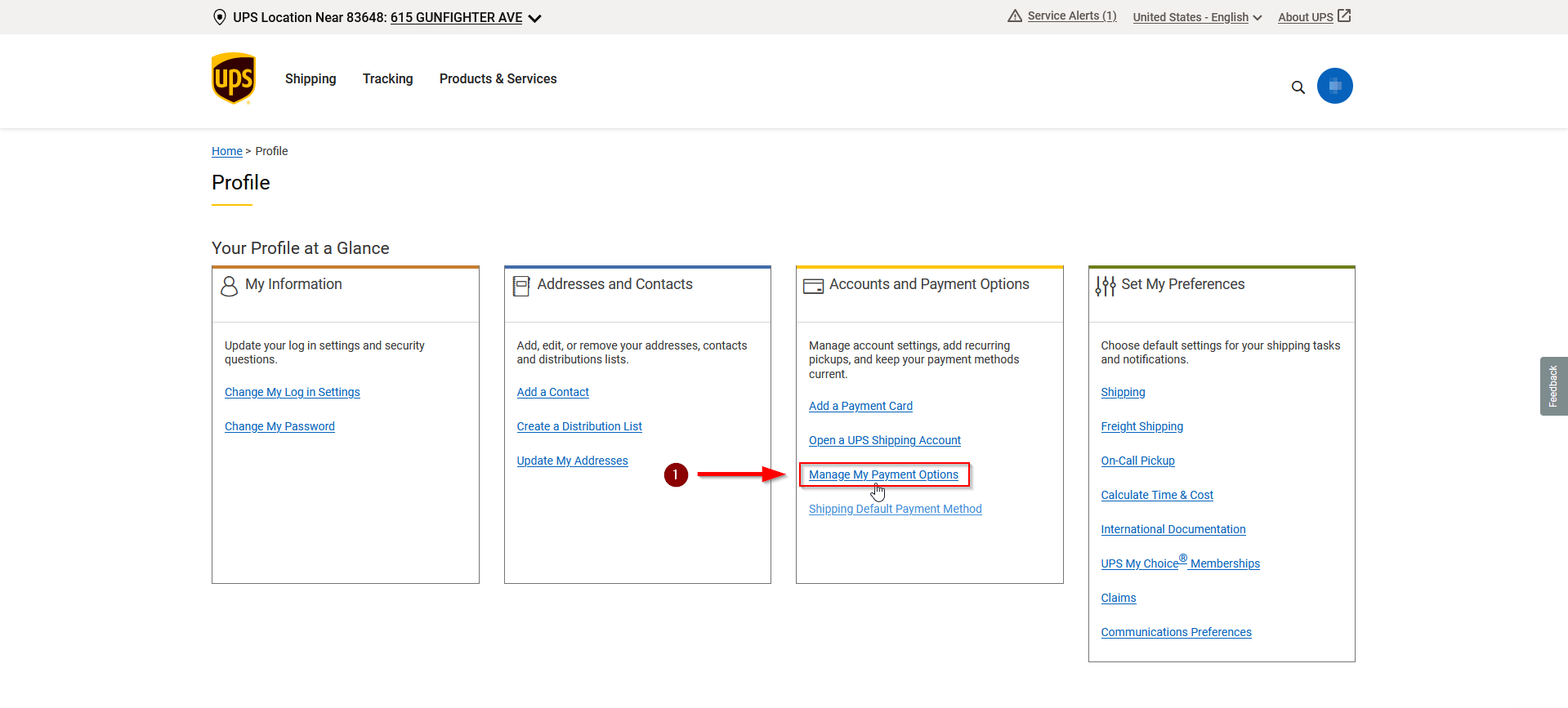Open Change My Log in Settings
This screenshot has width=1568, height=708.
[293, 392]
